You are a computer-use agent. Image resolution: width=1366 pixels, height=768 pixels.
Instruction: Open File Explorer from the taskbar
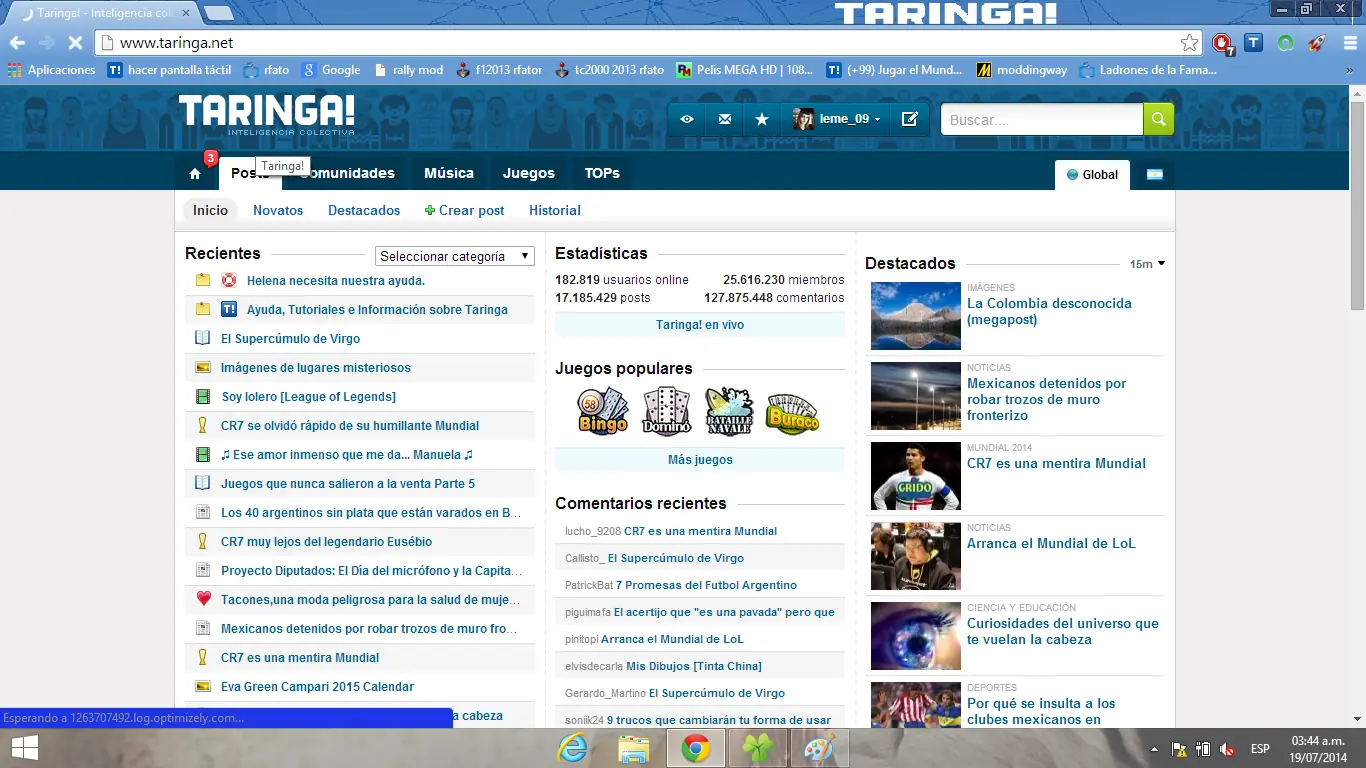634,748
